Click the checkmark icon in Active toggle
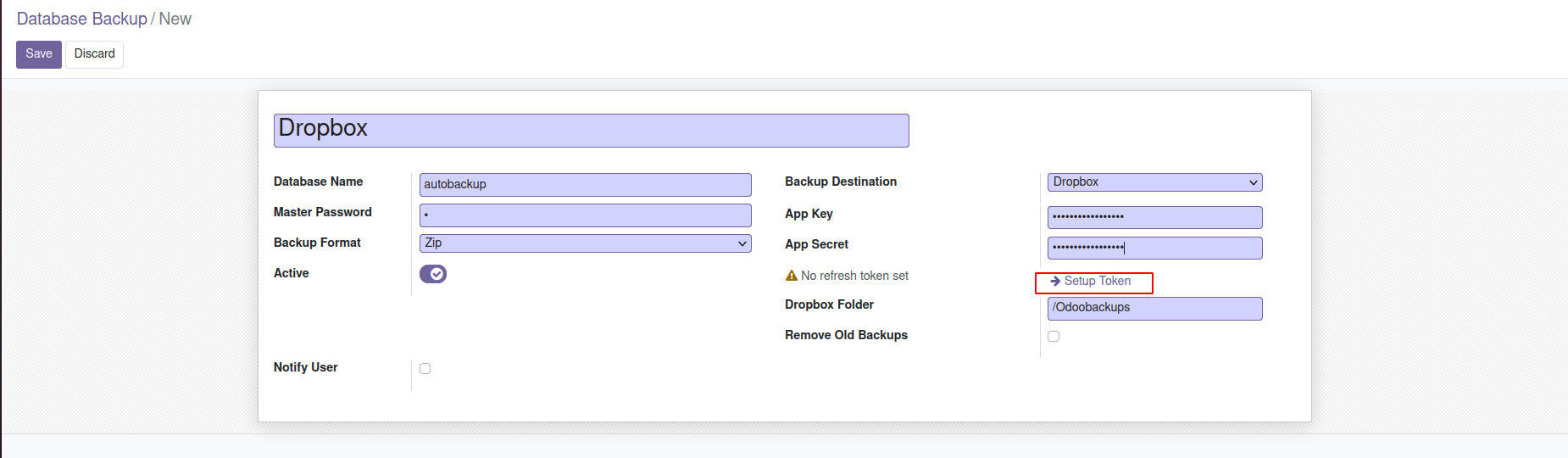Screen dimensions: 1568x458 [436, 274]
